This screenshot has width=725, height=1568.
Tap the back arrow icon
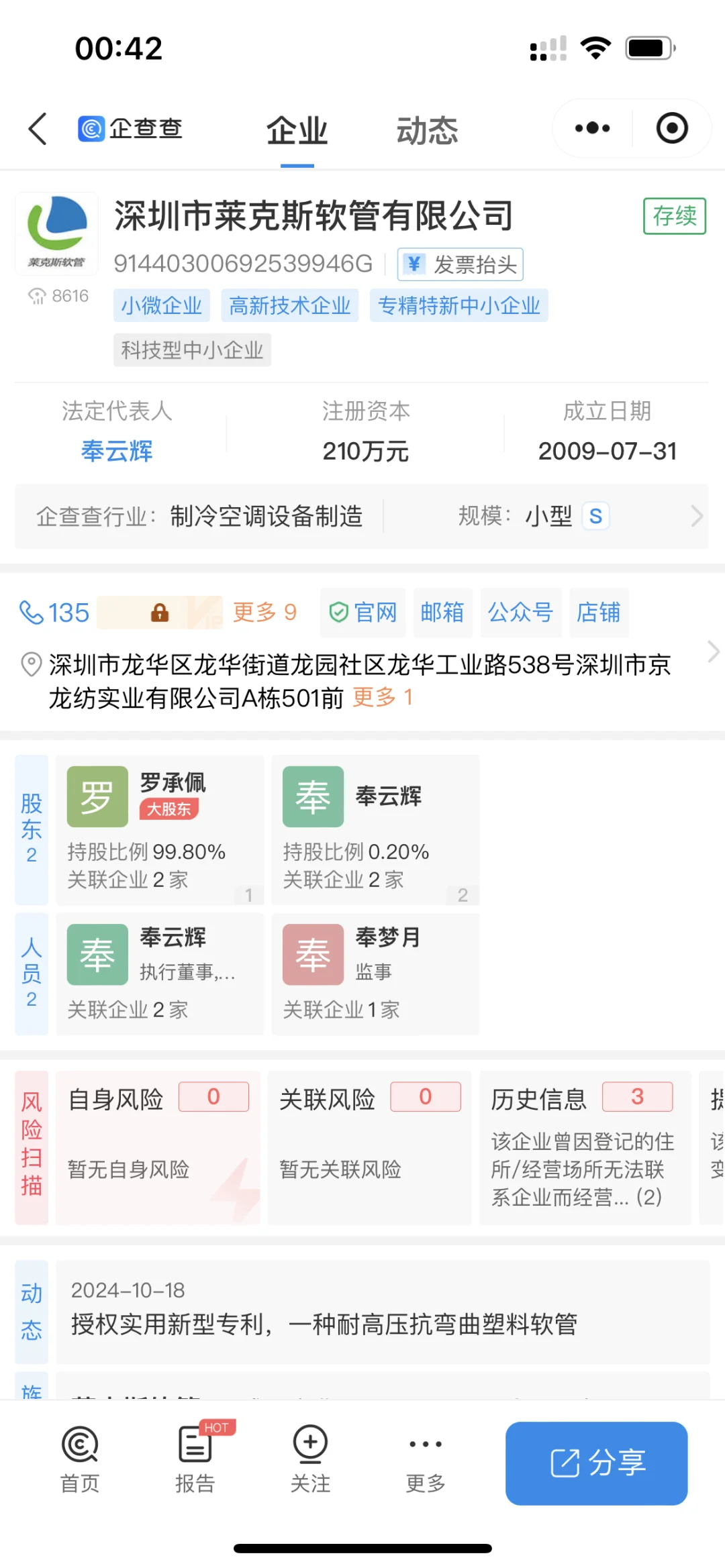click(38, 128)
